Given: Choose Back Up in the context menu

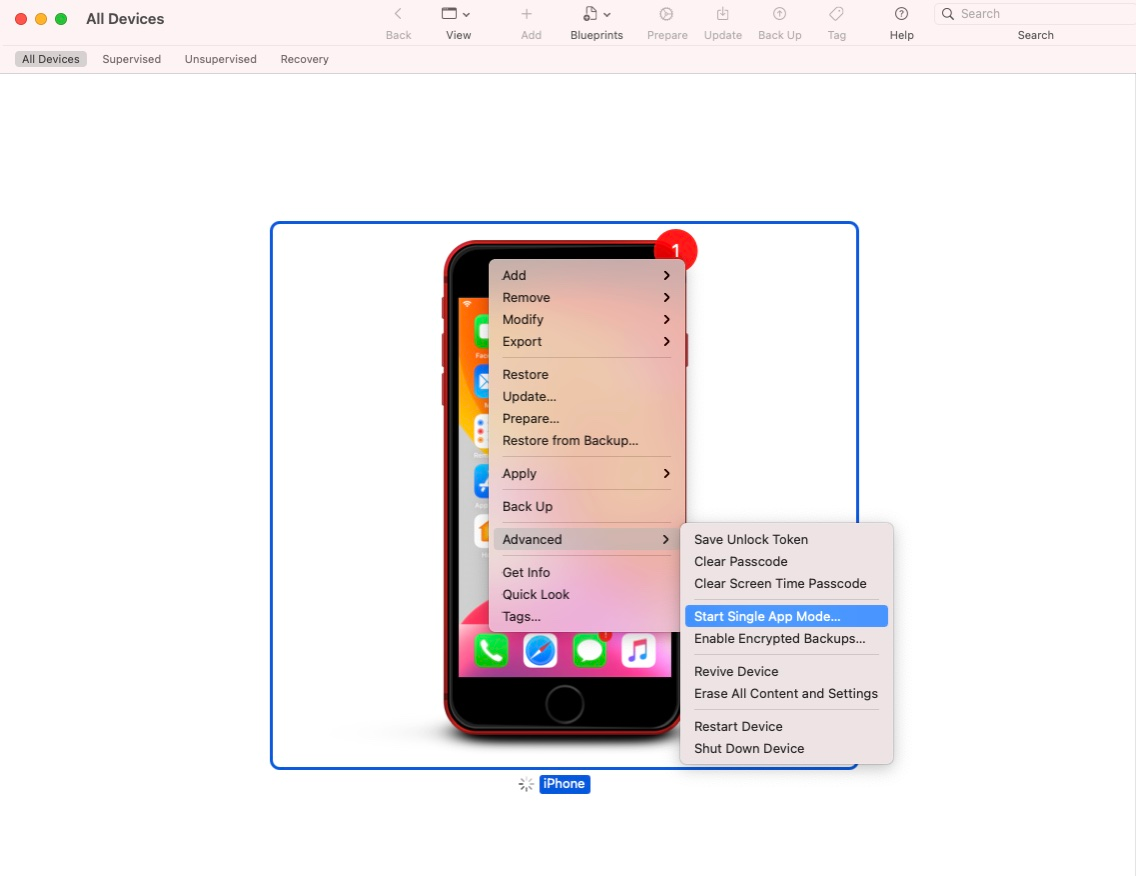Looking at the screenshot, I should pos(587,506).
